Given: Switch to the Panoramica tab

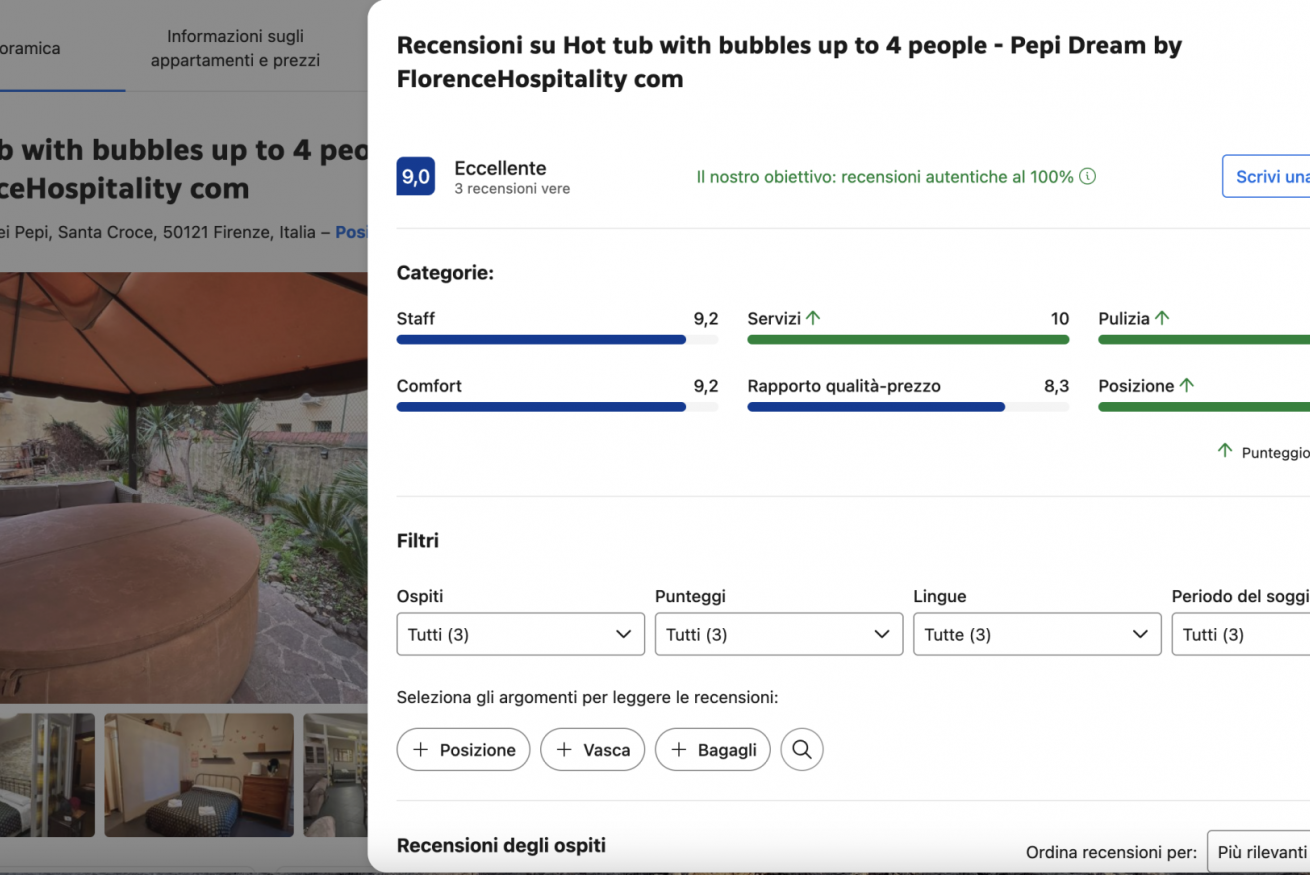Looking at the screenshot, I should [x=30, y=48].
